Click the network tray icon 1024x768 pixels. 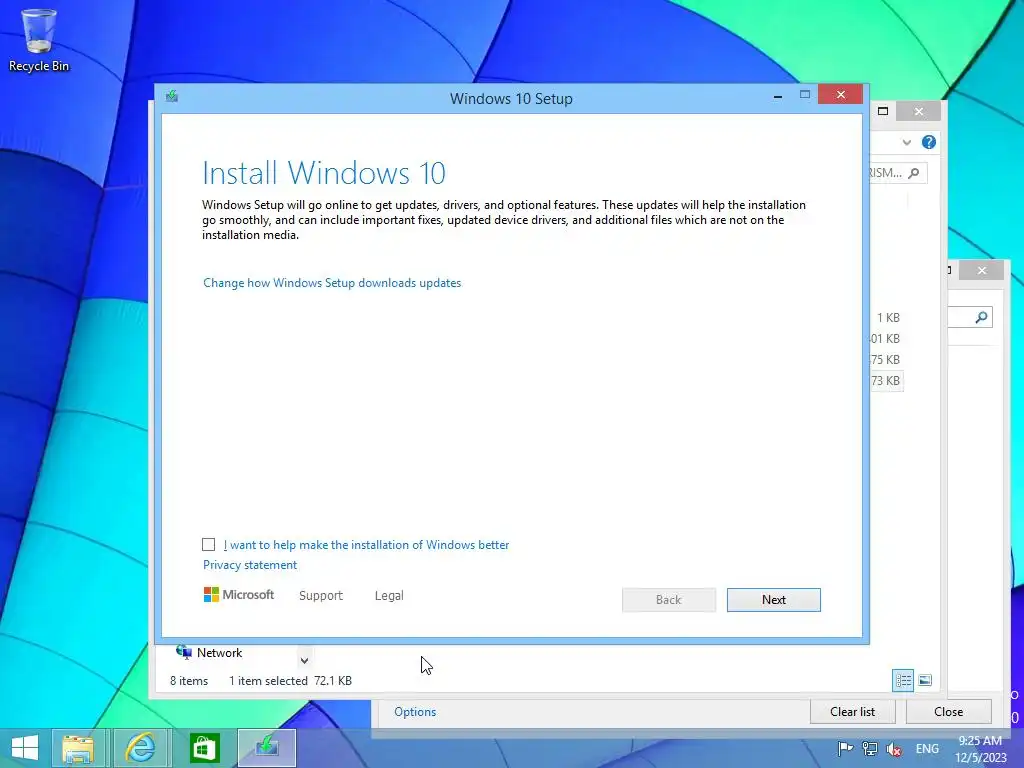(x=869, y=749)
